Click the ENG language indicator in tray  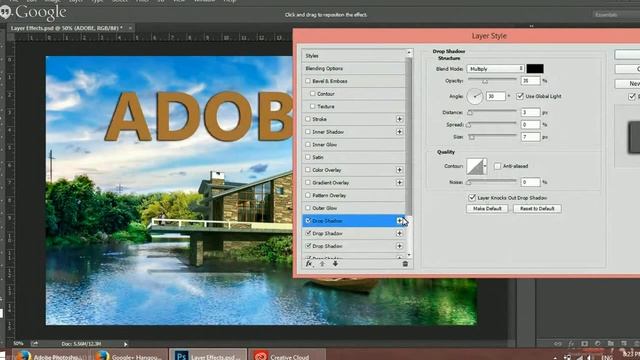pos(607,358)
